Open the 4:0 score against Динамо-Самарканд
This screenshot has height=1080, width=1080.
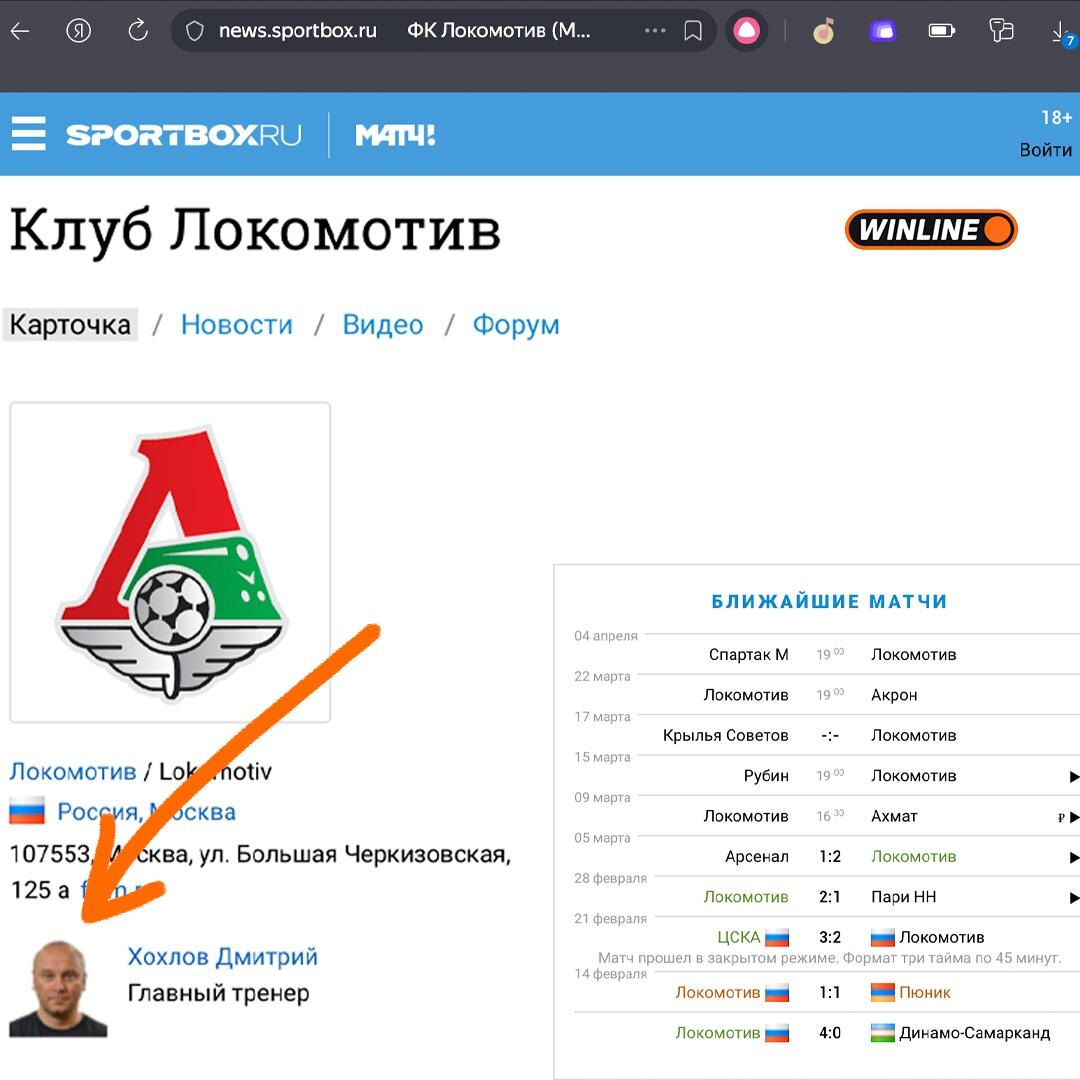[830, 1032]
